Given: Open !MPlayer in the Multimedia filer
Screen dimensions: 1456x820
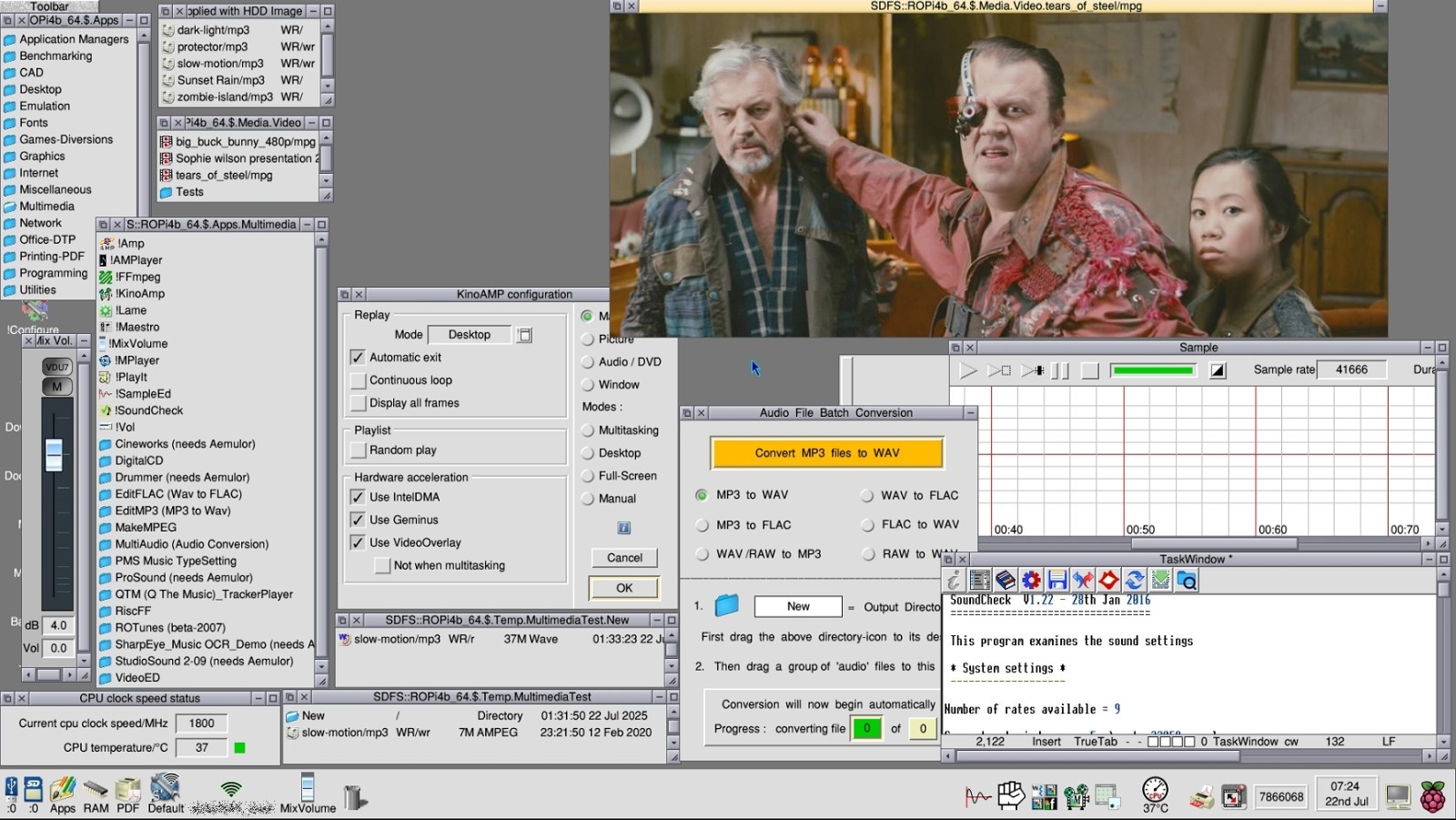Looking at the screenshot, I should [x=129, y=360].
